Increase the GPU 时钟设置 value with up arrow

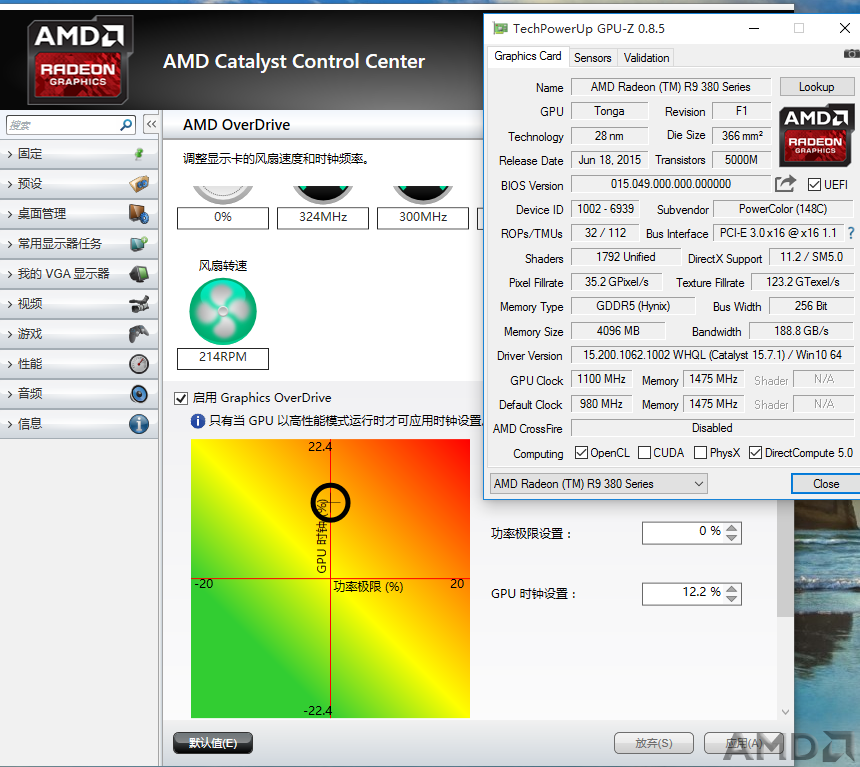tap(732, 589)
